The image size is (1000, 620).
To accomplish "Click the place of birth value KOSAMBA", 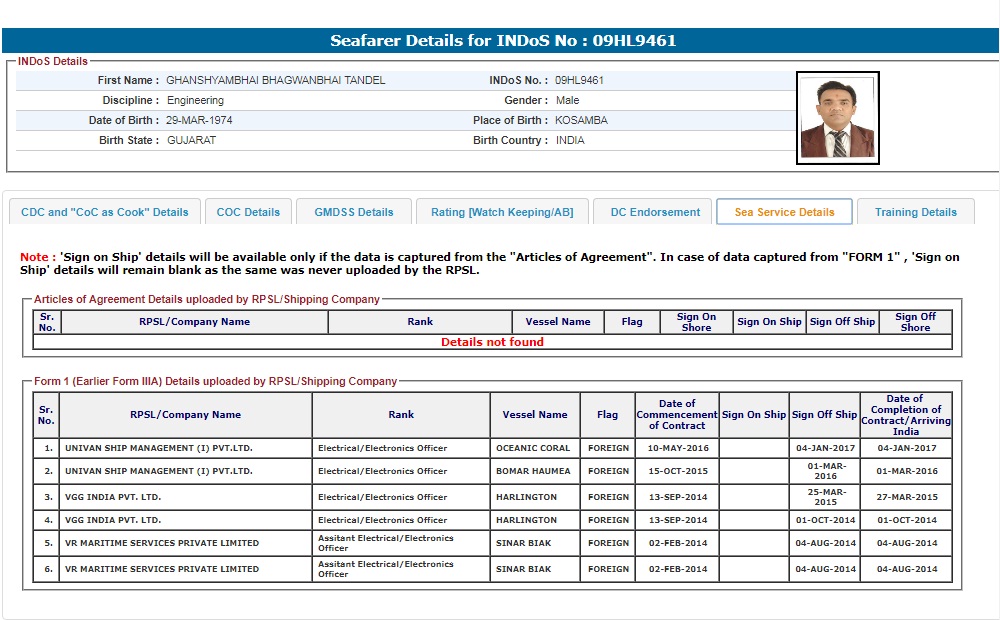I will [x=581, y=120].
